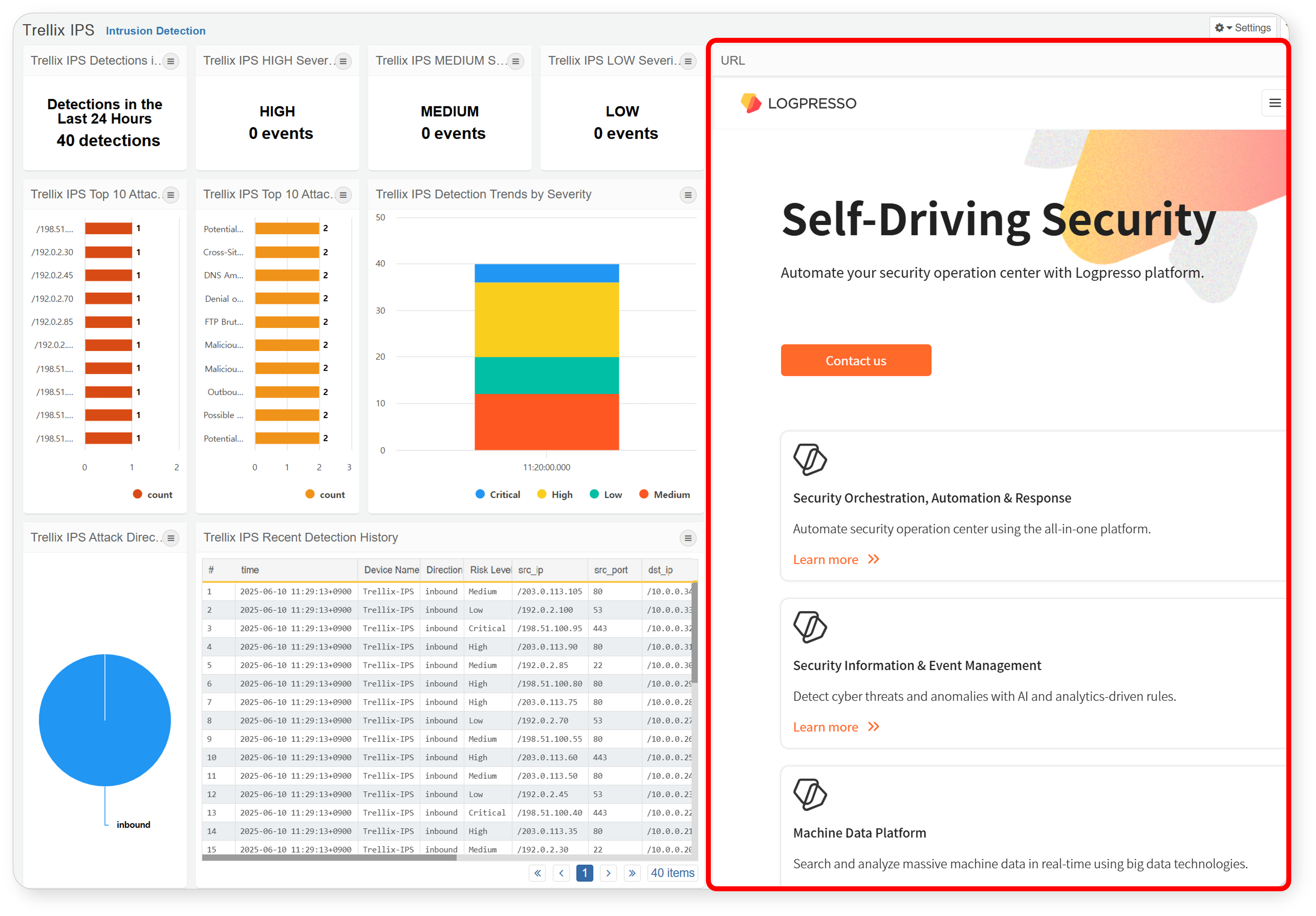Toggle count legend in attack names chart

point(325,494)
